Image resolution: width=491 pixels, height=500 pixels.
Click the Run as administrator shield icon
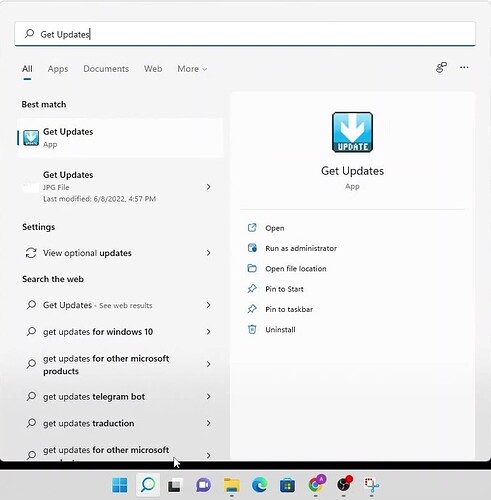pyautogui.click(x=252, y=248)
